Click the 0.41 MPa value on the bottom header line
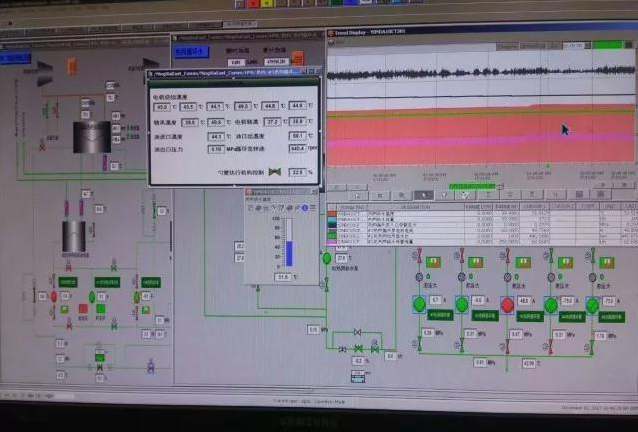The image size is (638, 432). coord(480,362)
